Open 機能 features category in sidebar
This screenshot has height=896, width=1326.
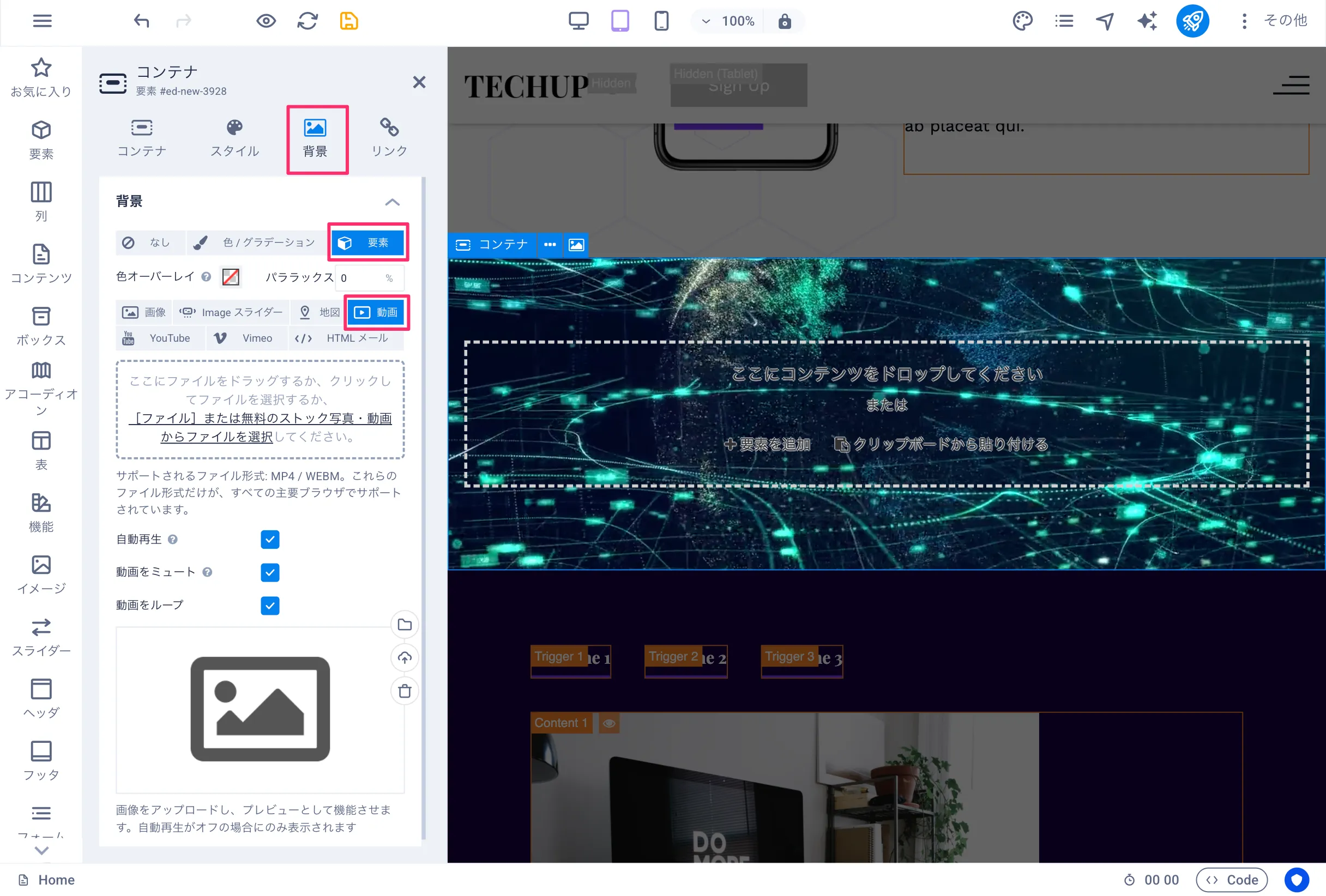pos(41,512)
